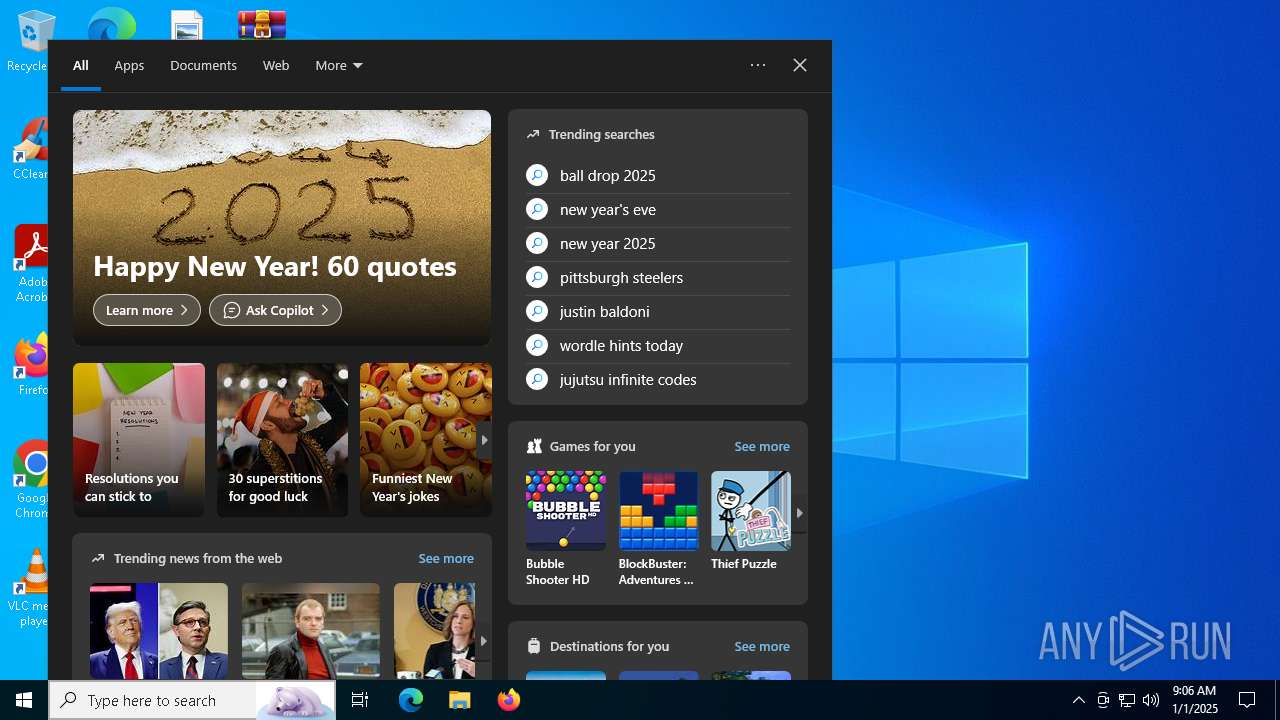Open 30 superstitions for good luck card
Screen dimensions: 1280x720
pos(282,440)
